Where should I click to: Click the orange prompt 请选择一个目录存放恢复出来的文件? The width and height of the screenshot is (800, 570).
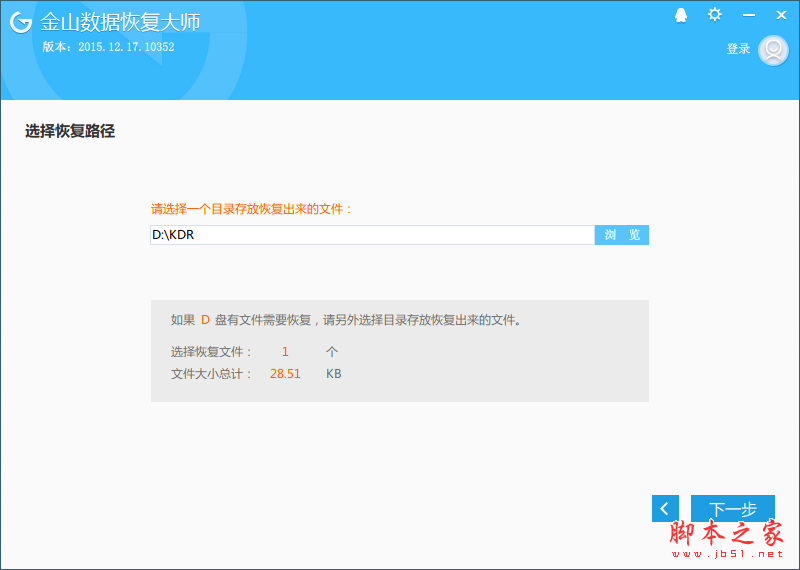tap(252, 209)
